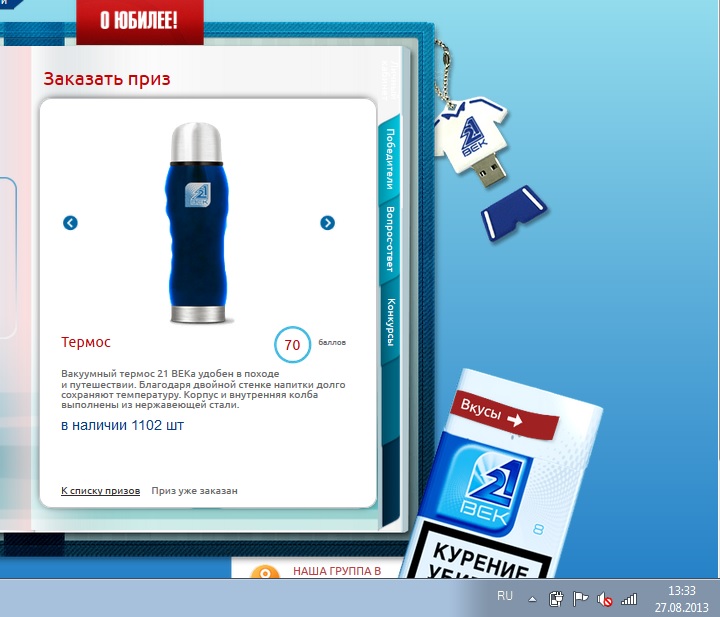Click the orange Odnoklassniki icon
This screenshot has height=617, width=720.
(x=264, y=572)
